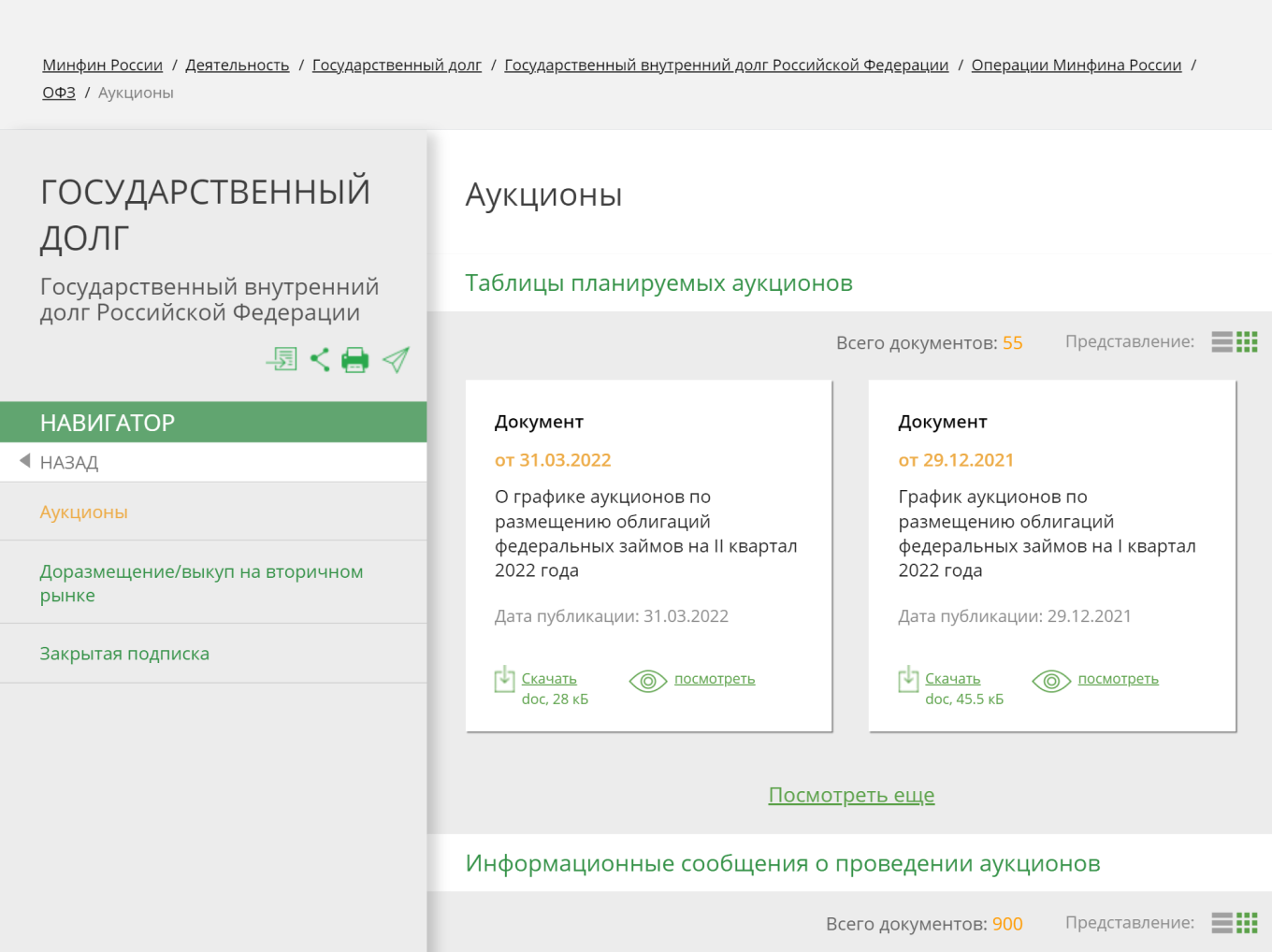Viewport: 1272px width, 952px height.
Task: Select the grid view icon for planned auctions
Action: tap(1248, 341)
